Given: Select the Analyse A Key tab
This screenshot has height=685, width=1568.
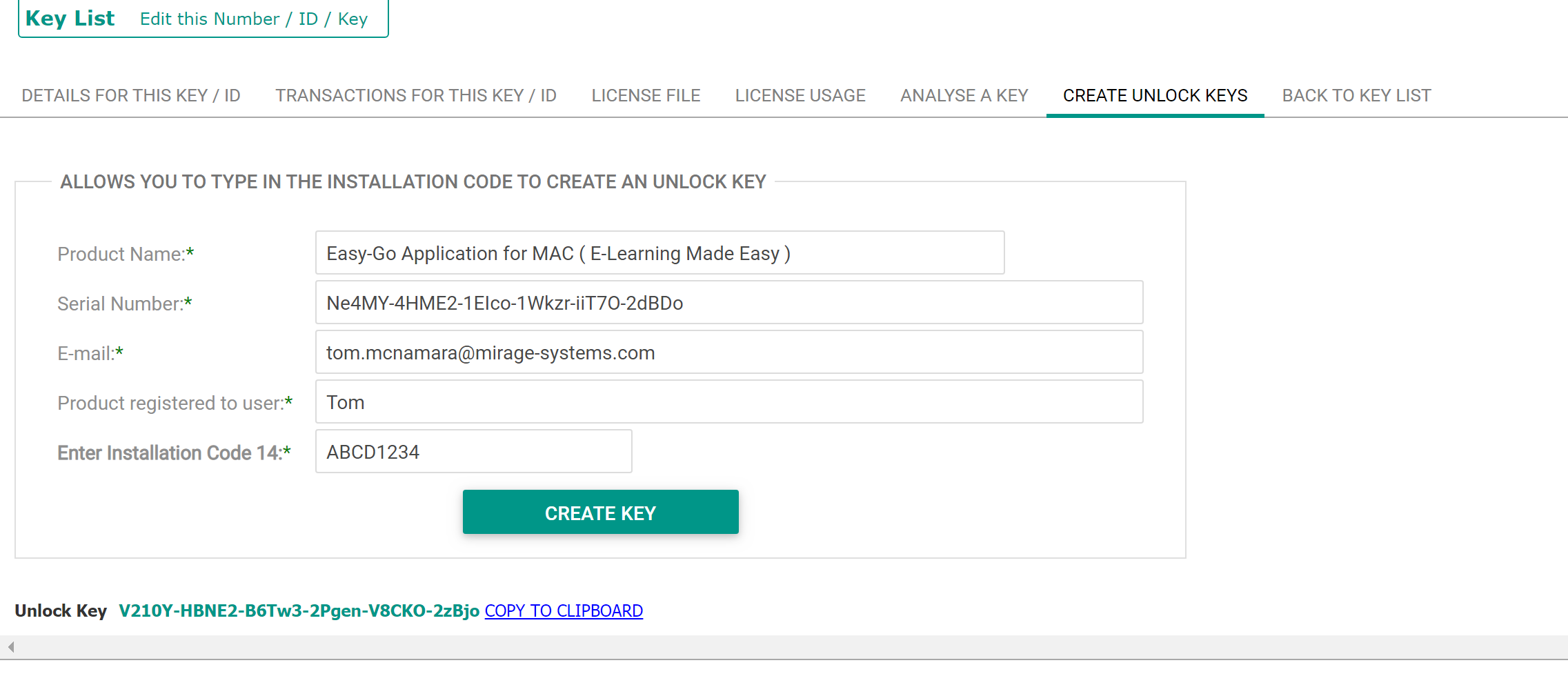Looking at the screenshot, I should [x=964, y=96].
